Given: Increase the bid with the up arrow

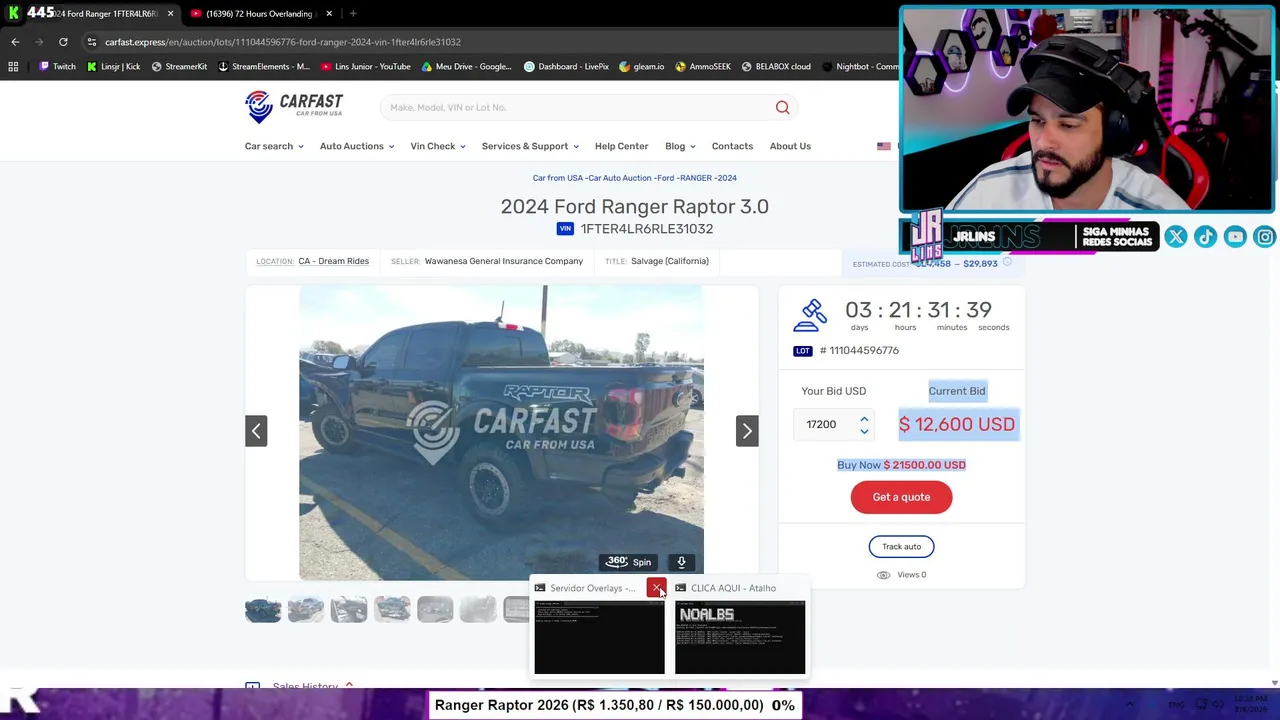Looking at the screenshot, I should click(864, 419).
